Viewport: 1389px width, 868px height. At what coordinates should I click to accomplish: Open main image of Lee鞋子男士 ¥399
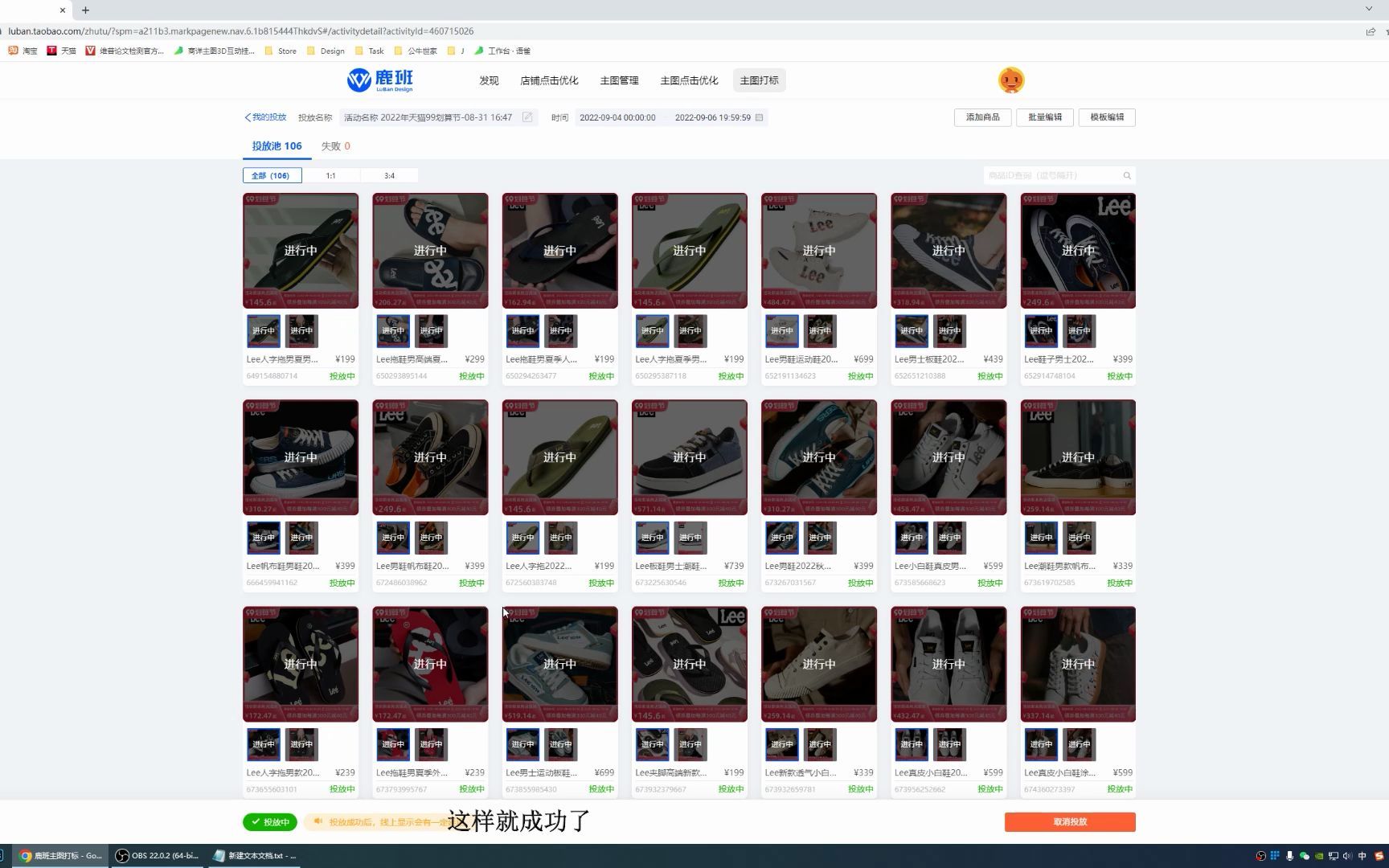click(1078, 251)
